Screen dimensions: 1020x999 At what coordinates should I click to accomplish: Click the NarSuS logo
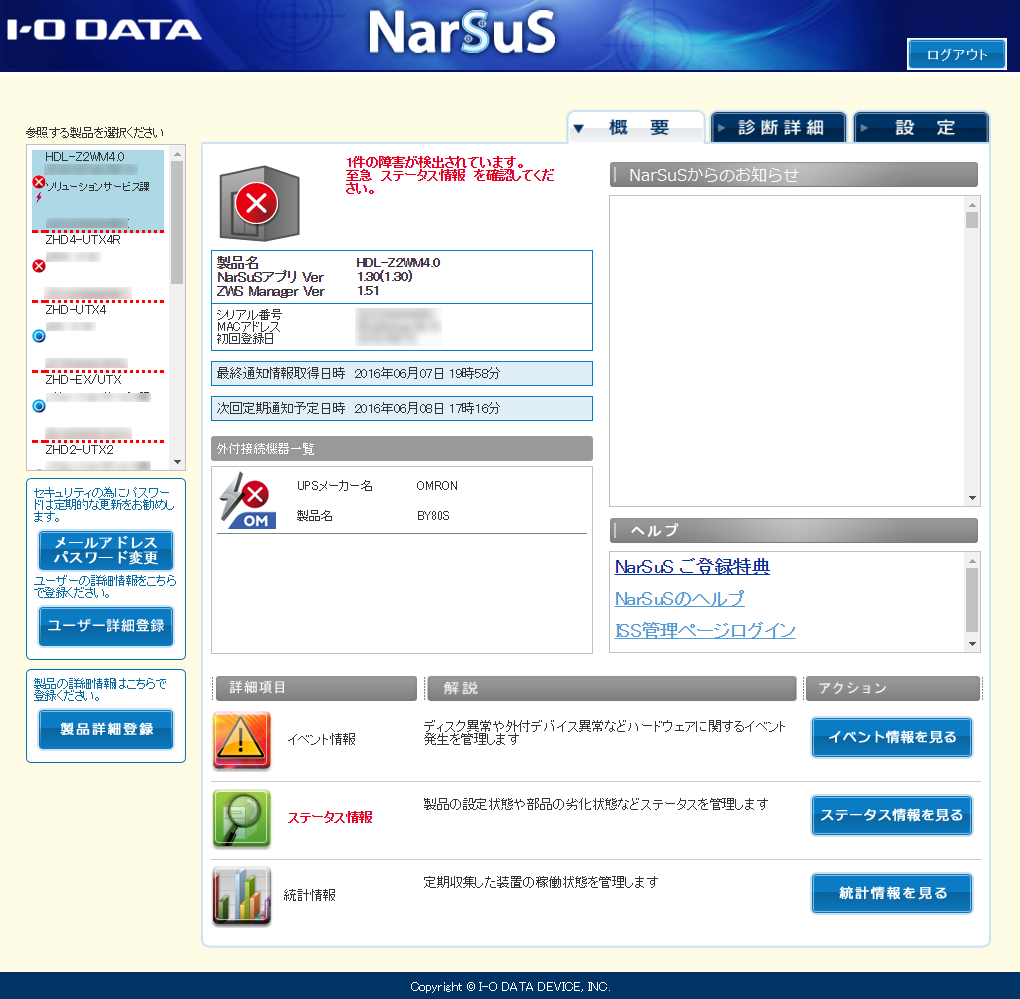462,31
